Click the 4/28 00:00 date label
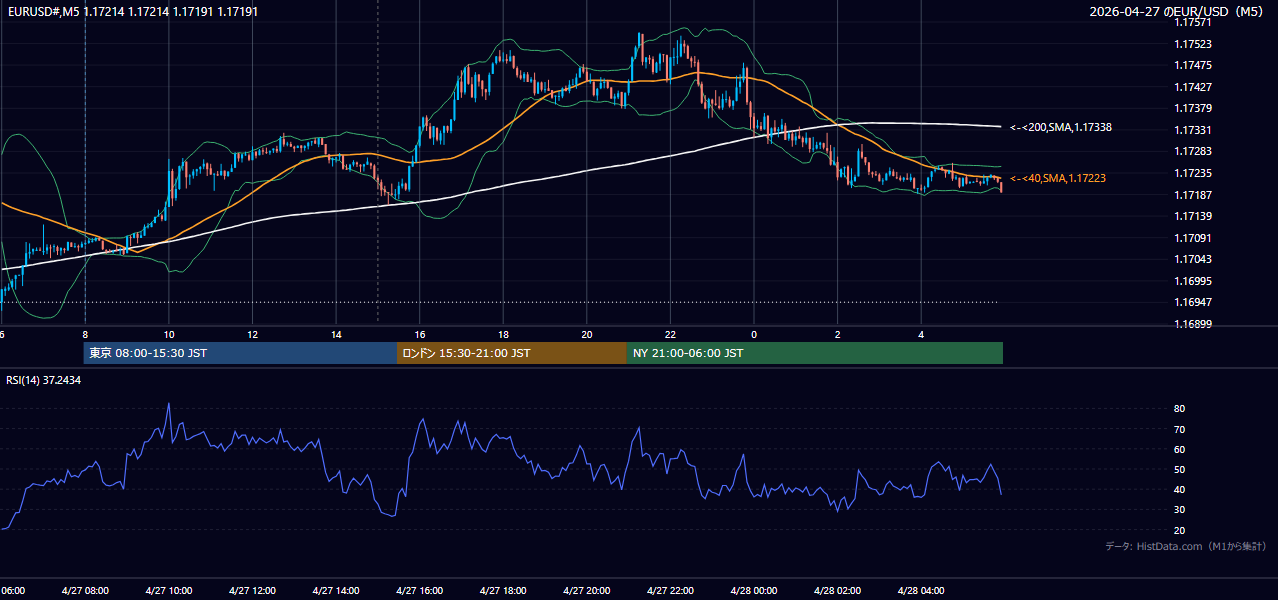Screen dimensions: 1278x600 pyautogui.click(x=754, y=591)
